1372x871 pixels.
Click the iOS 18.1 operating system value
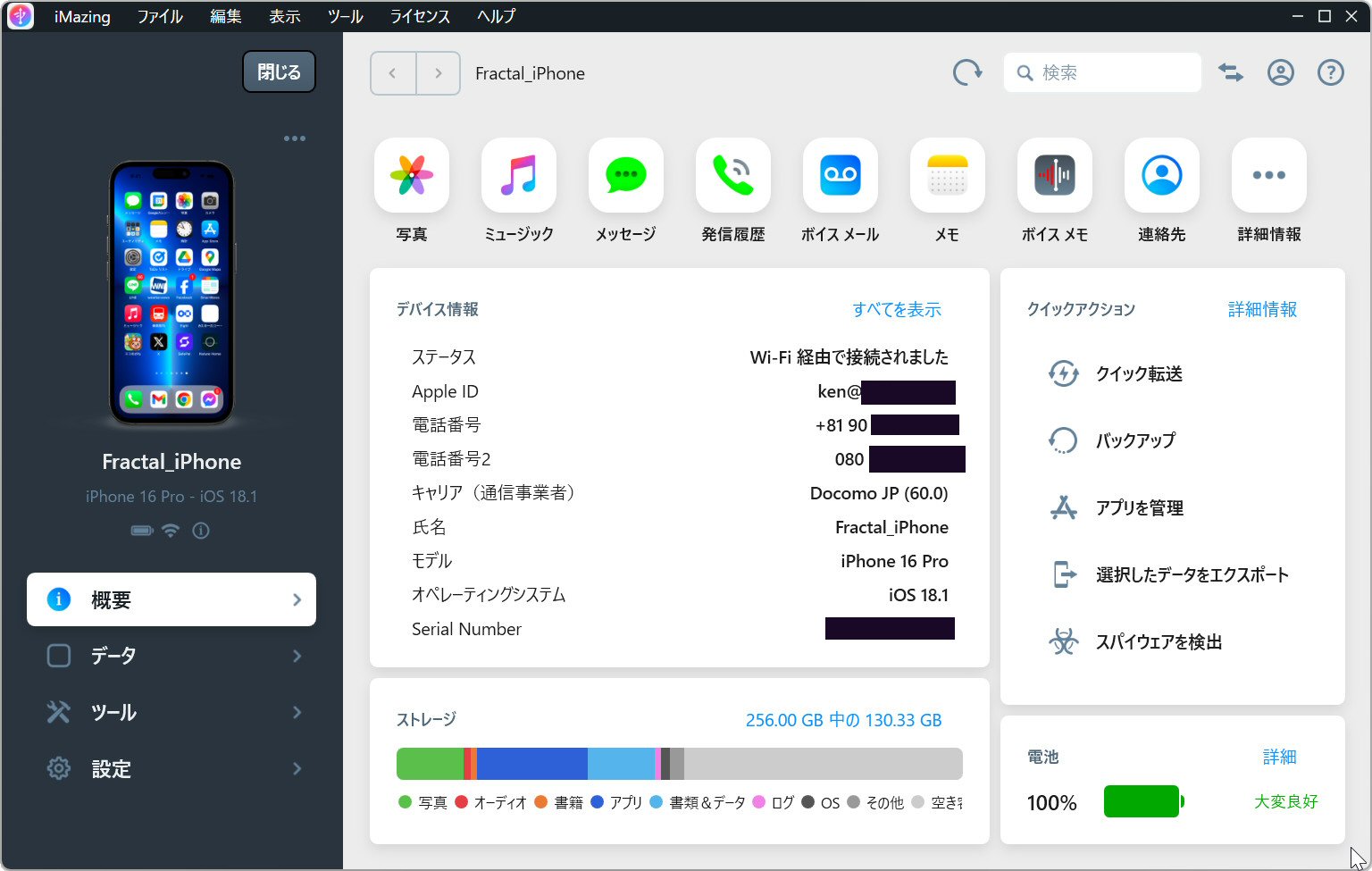[x=918, y=595]
